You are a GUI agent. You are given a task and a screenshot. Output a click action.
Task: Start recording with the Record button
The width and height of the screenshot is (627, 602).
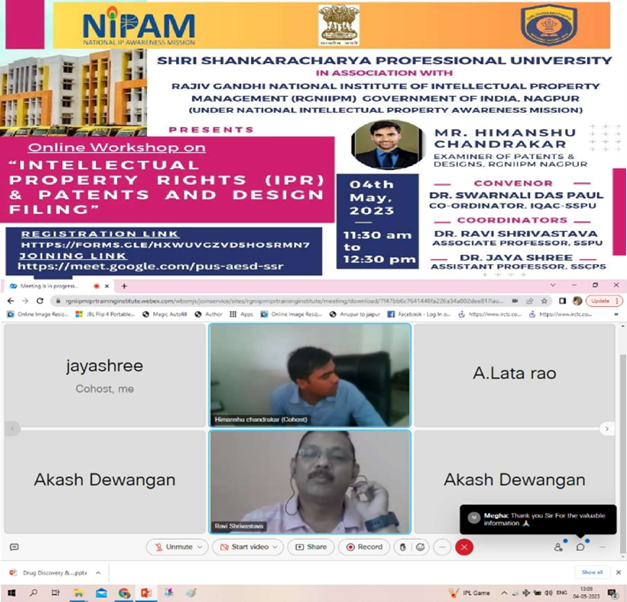pos(364,547)
